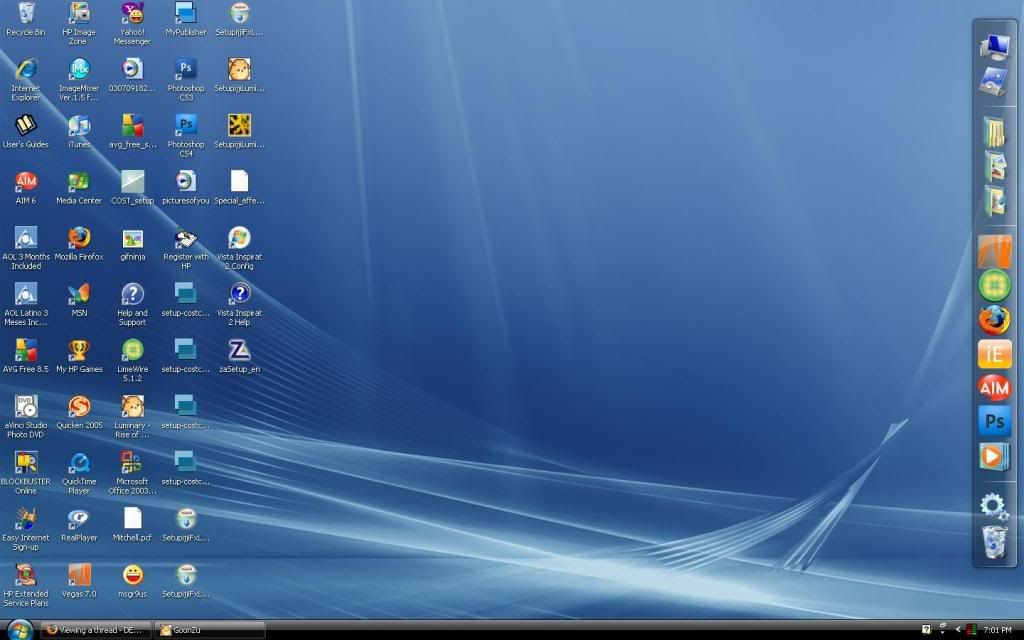Open the dock settings gear icon
The height and width of the screenshot is (640, 1024).
[x=994, y=506]
